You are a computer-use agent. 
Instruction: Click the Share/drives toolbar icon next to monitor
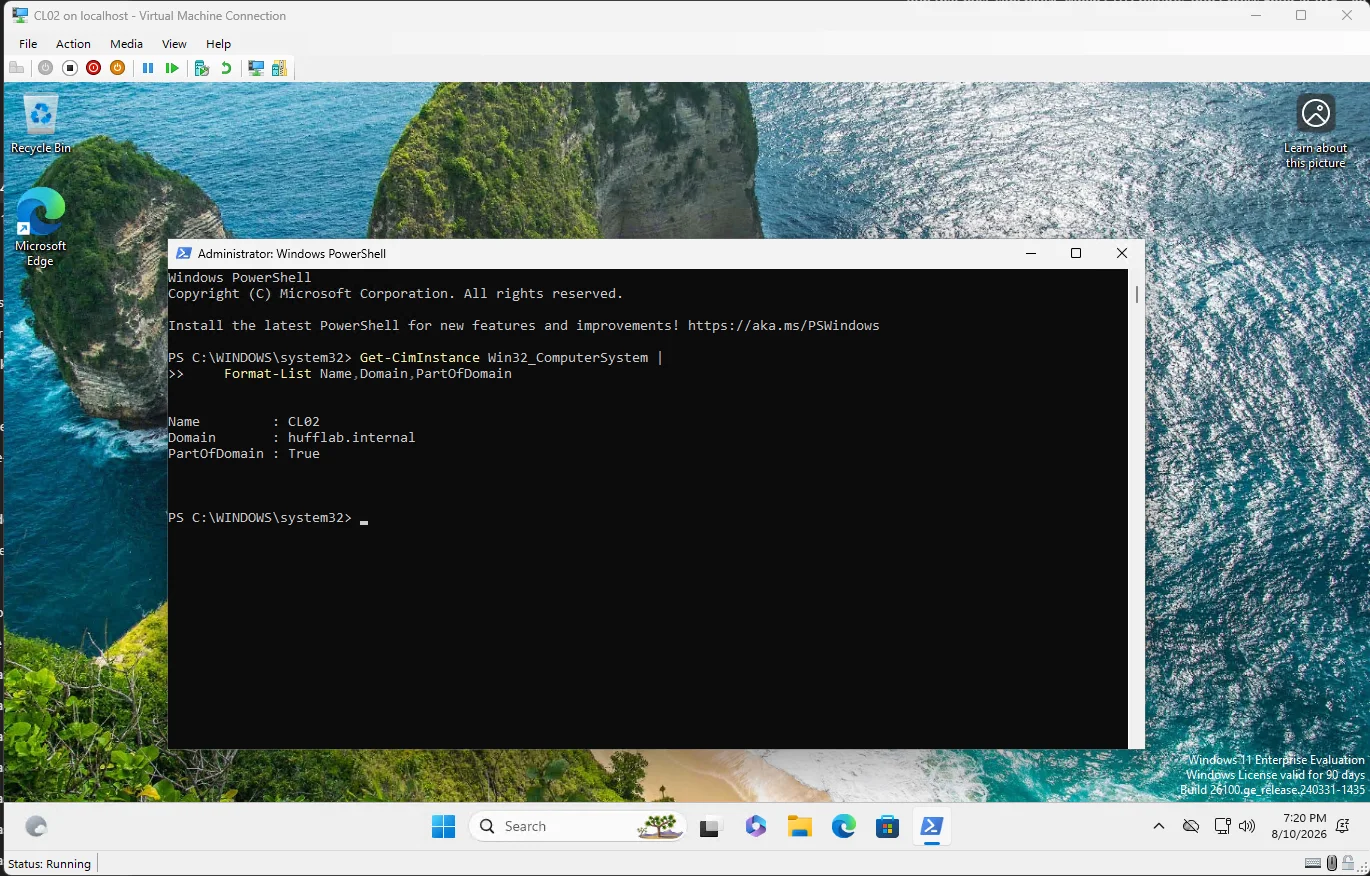(279, 68)
